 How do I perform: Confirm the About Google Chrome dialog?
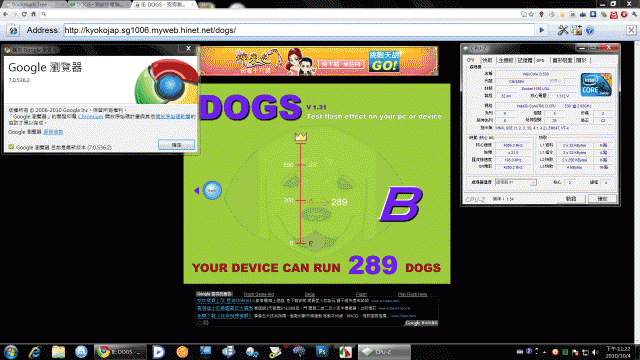point(176,145)
